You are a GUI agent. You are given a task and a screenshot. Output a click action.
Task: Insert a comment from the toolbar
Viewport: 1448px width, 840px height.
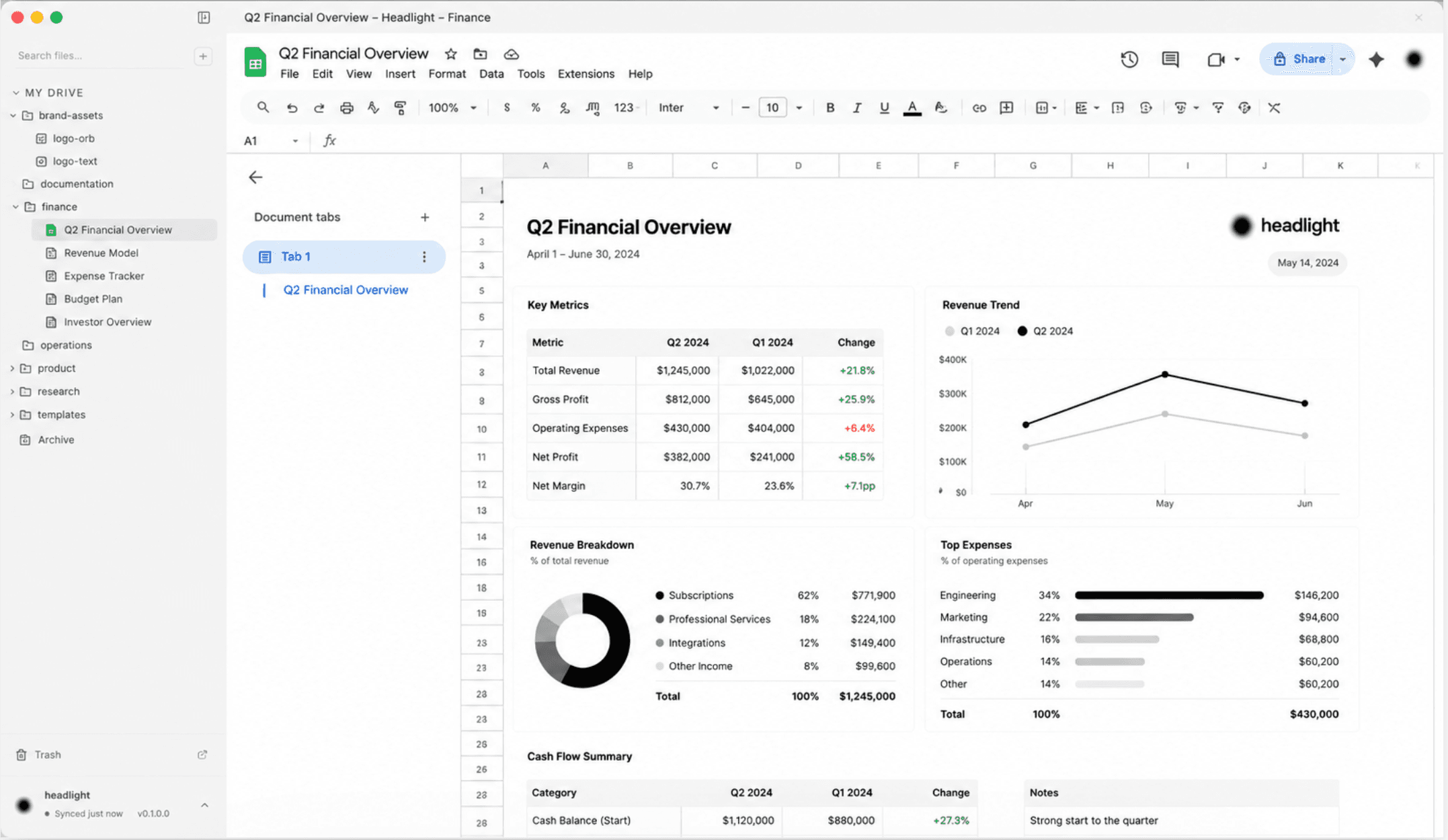[1006, 108]
